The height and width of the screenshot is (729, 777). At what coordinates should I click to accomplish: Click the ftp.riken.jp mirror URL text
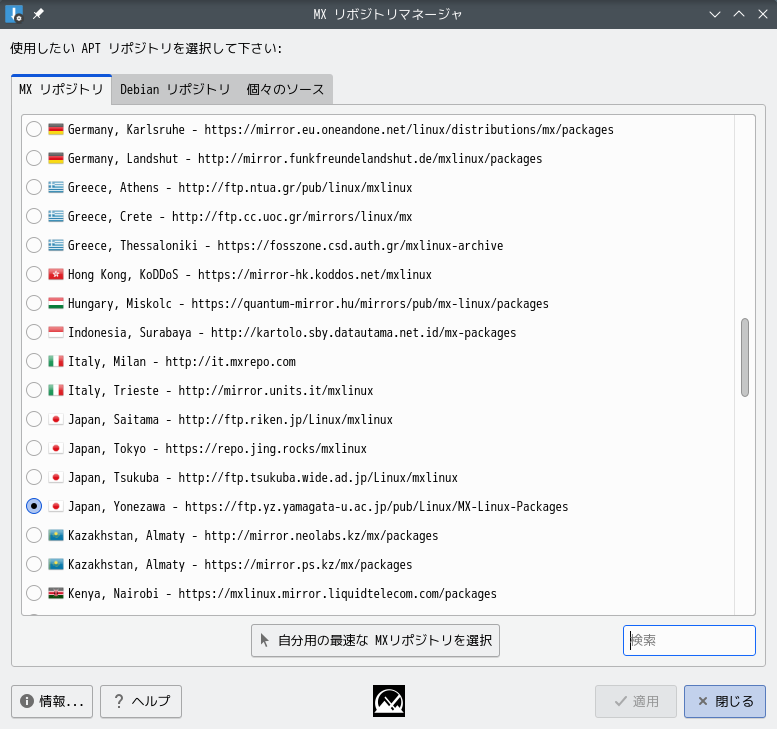[285, 420]
